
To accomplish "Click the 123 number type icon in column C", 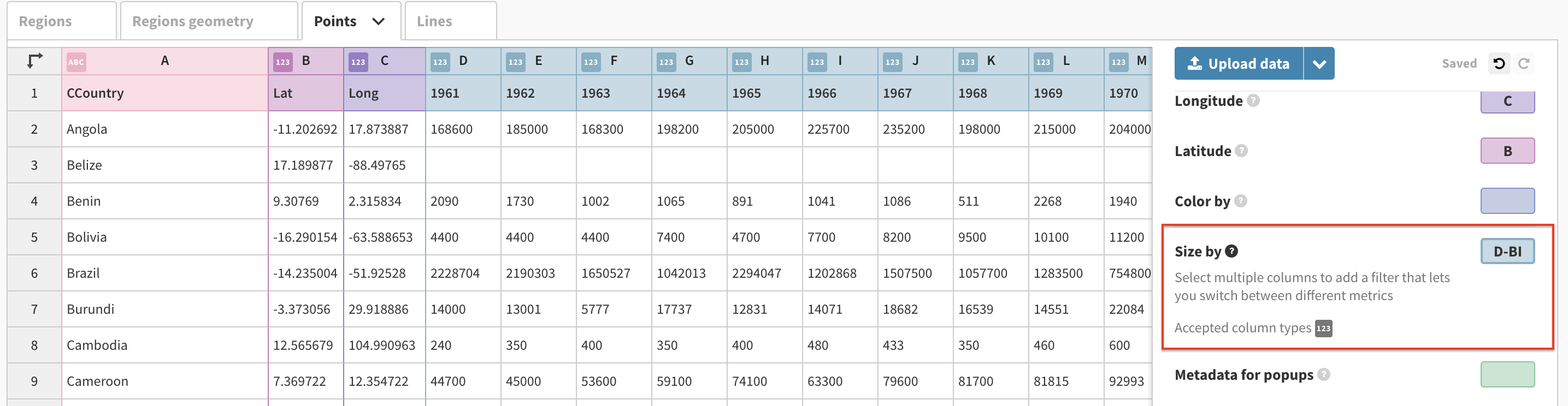I will (358, 62).
